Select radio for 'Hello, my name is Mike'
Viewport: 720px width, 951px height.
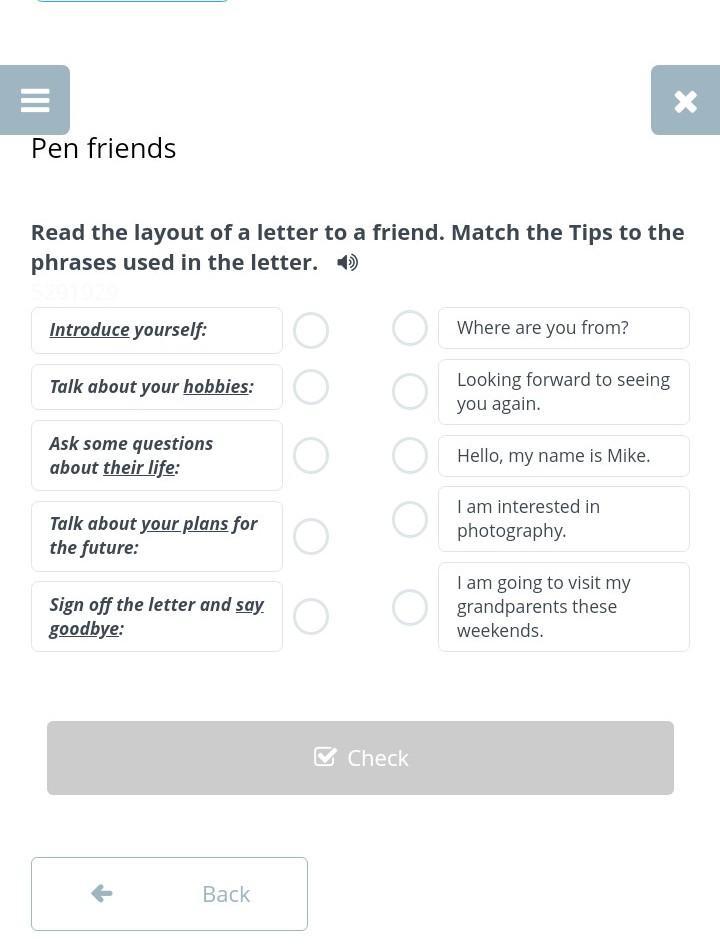click(410, 456)
